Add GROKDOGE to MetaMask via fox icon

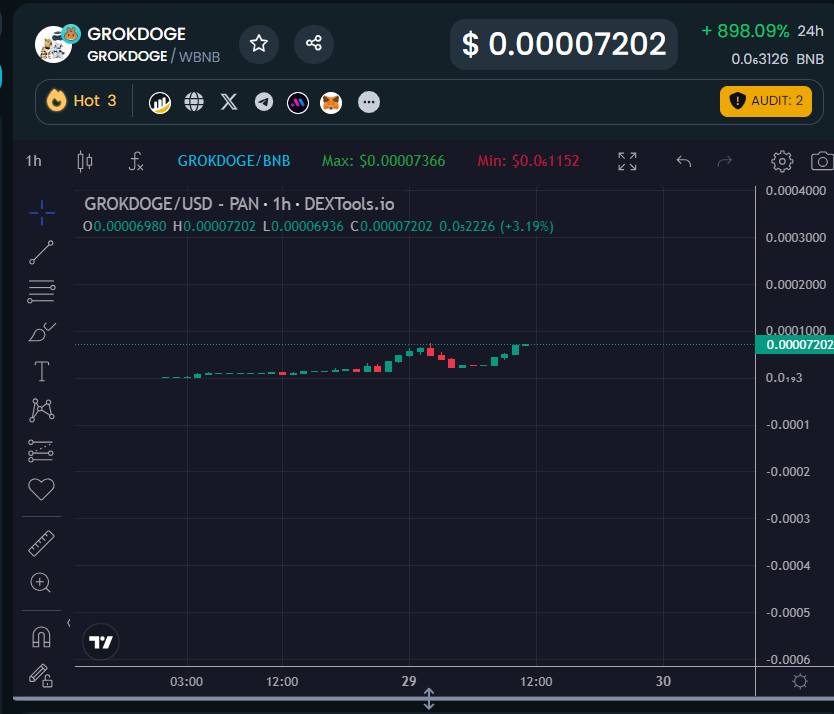click(x=331, y=101)
